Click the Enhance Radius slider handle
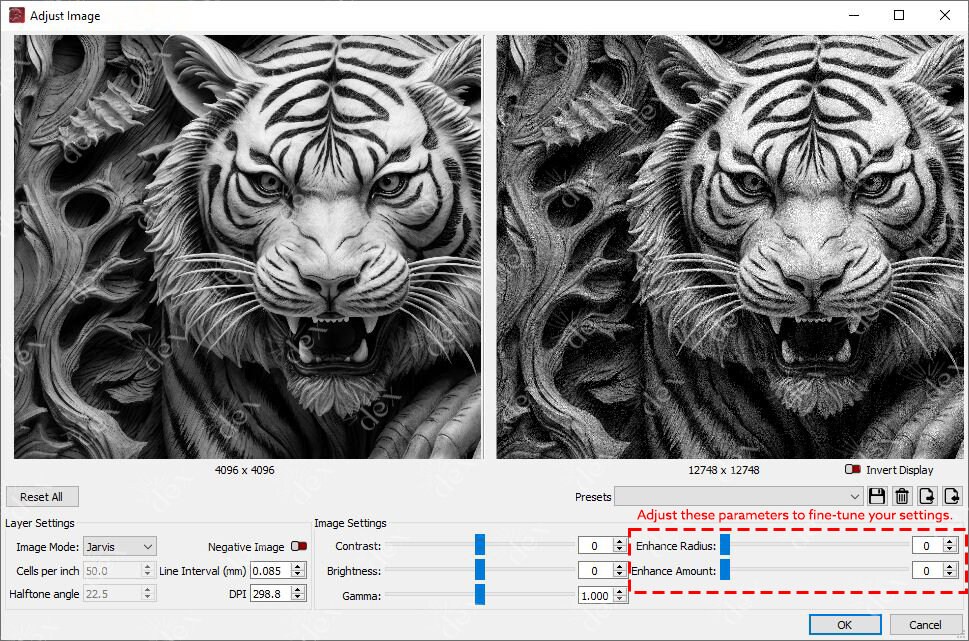 pyautogui.click(x=724, y=545)
